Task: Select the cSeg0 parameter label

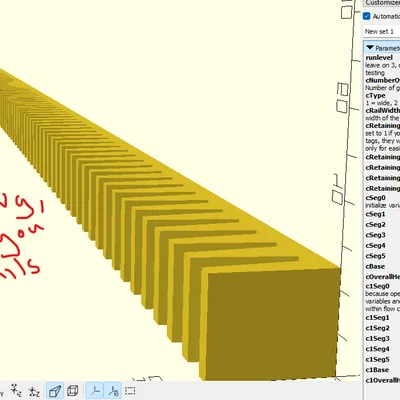Action: coord(375,198)
